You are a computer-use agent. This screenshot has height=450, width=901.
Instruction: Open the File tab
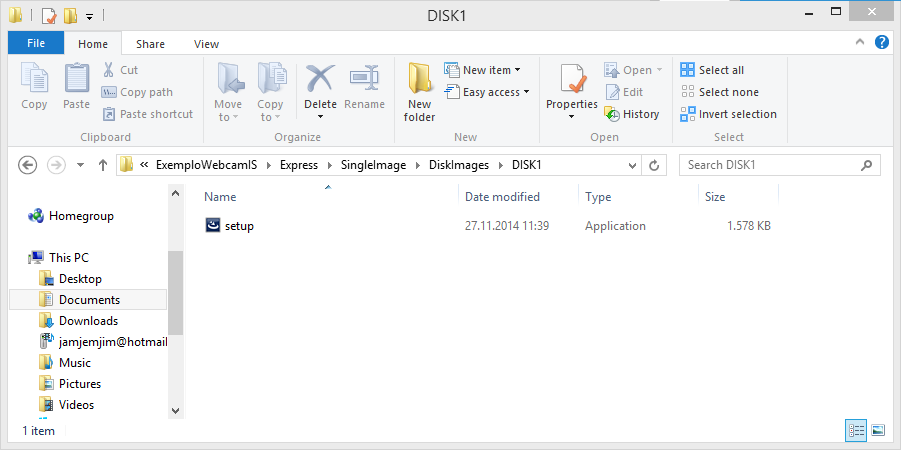[36, 44]
